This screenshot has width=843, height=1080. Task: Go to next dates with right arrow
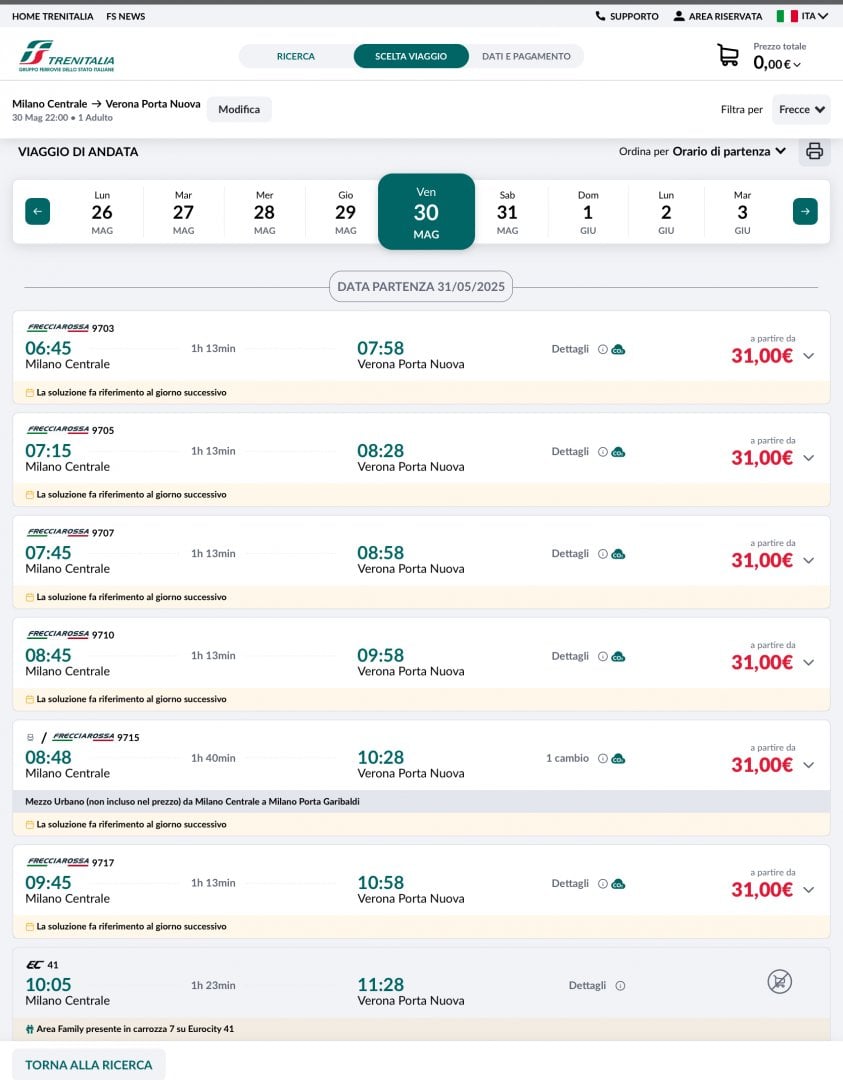pyautogui.click(x=805, y=211)
